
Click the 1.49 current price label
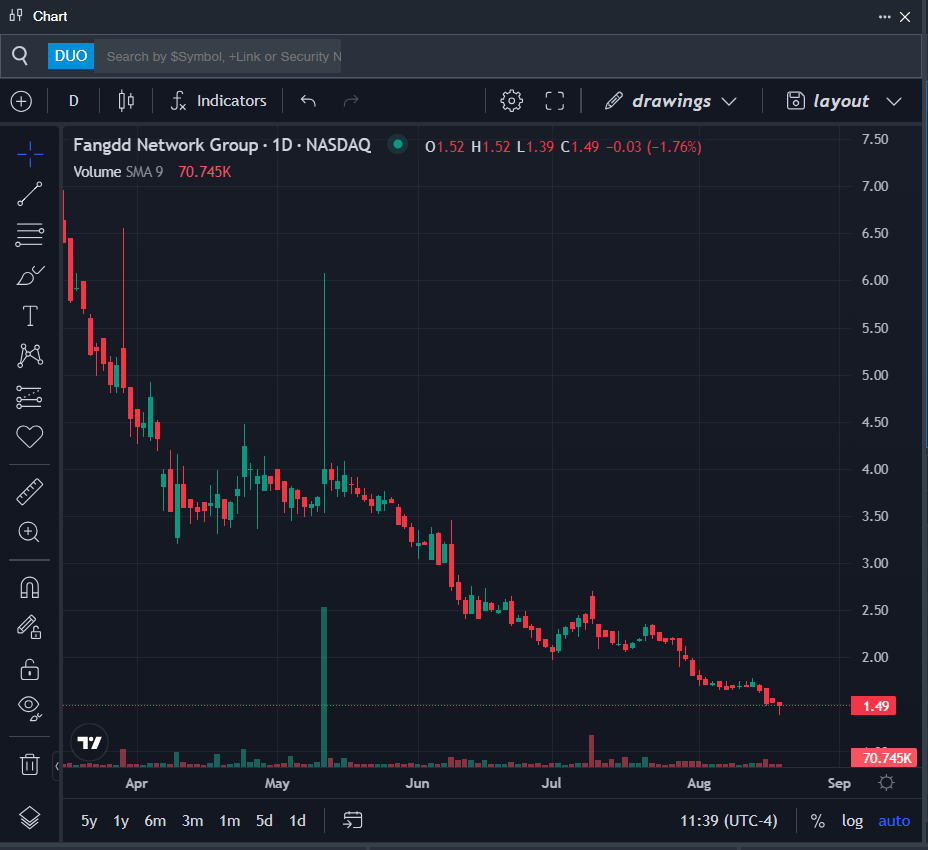click(x=874, y=706)
